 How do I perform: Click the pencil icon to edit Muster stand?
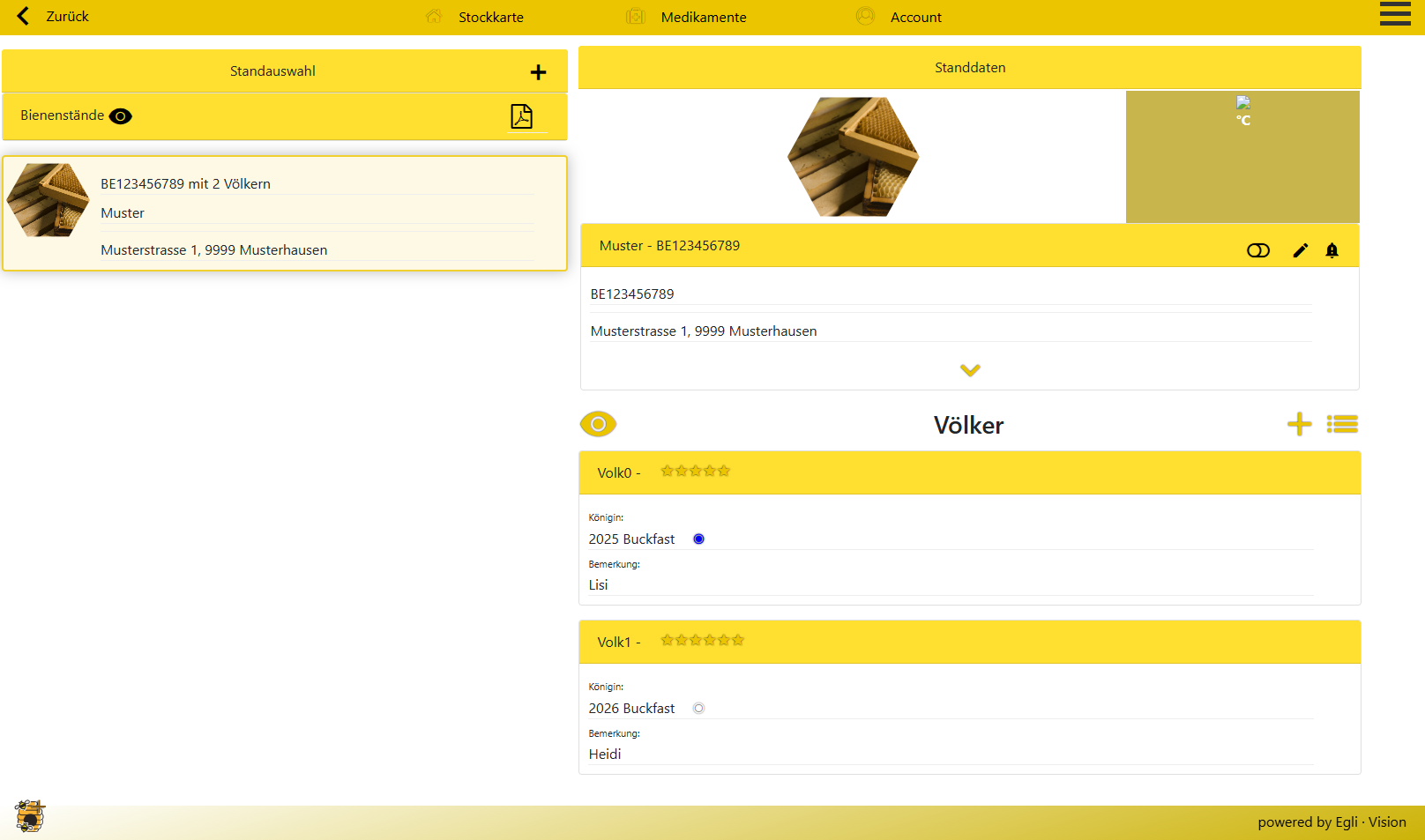(1300, 250)
